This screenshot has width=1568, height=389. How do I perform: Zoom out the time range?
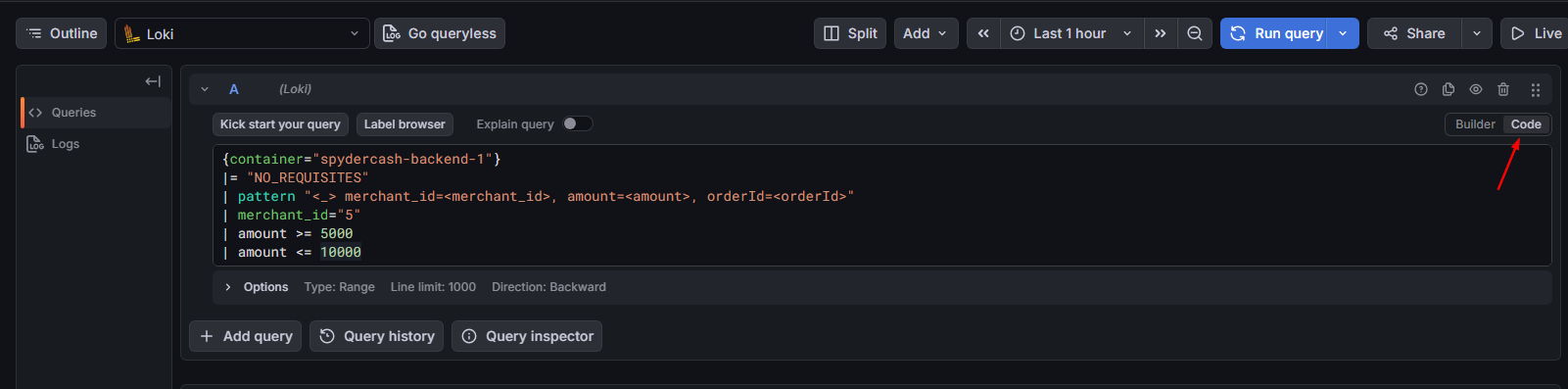(1195, 33)
